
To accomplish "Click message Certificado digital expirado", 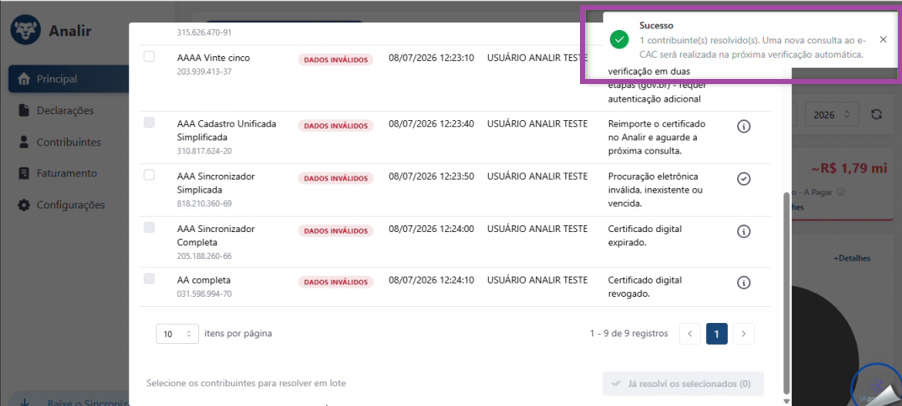I will pyautogui.click(x=645, y=236).
